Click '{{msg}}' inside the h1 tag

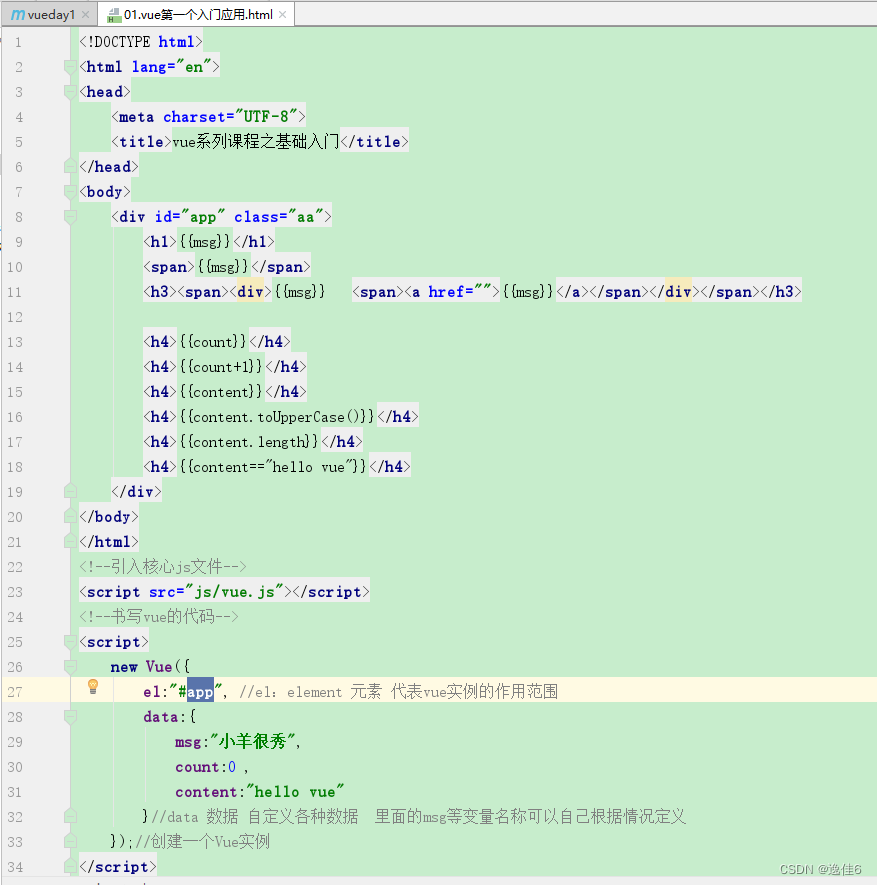click(x=205, y=242)
